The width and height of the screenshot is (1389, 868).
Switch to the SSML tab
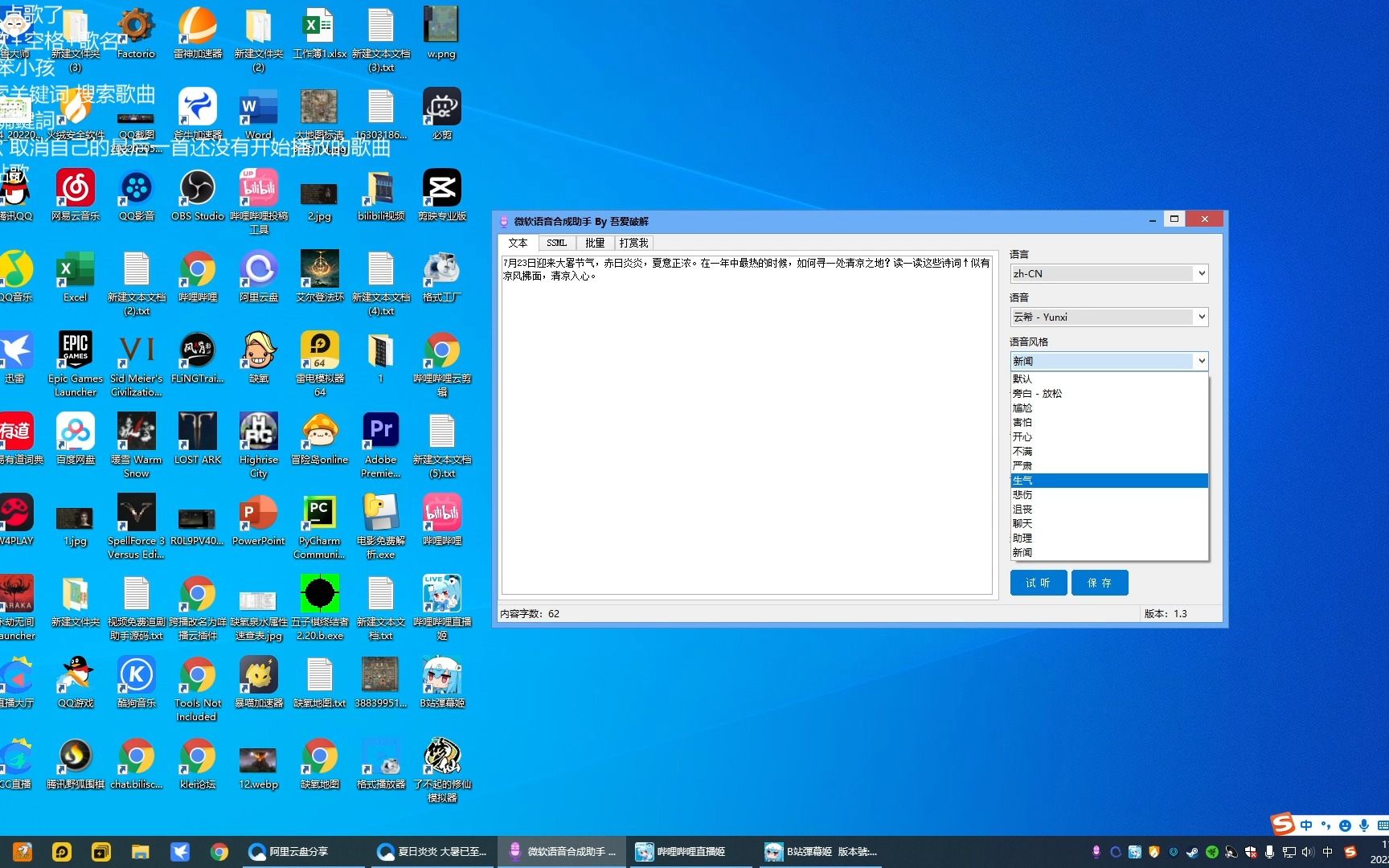[556, 243]
